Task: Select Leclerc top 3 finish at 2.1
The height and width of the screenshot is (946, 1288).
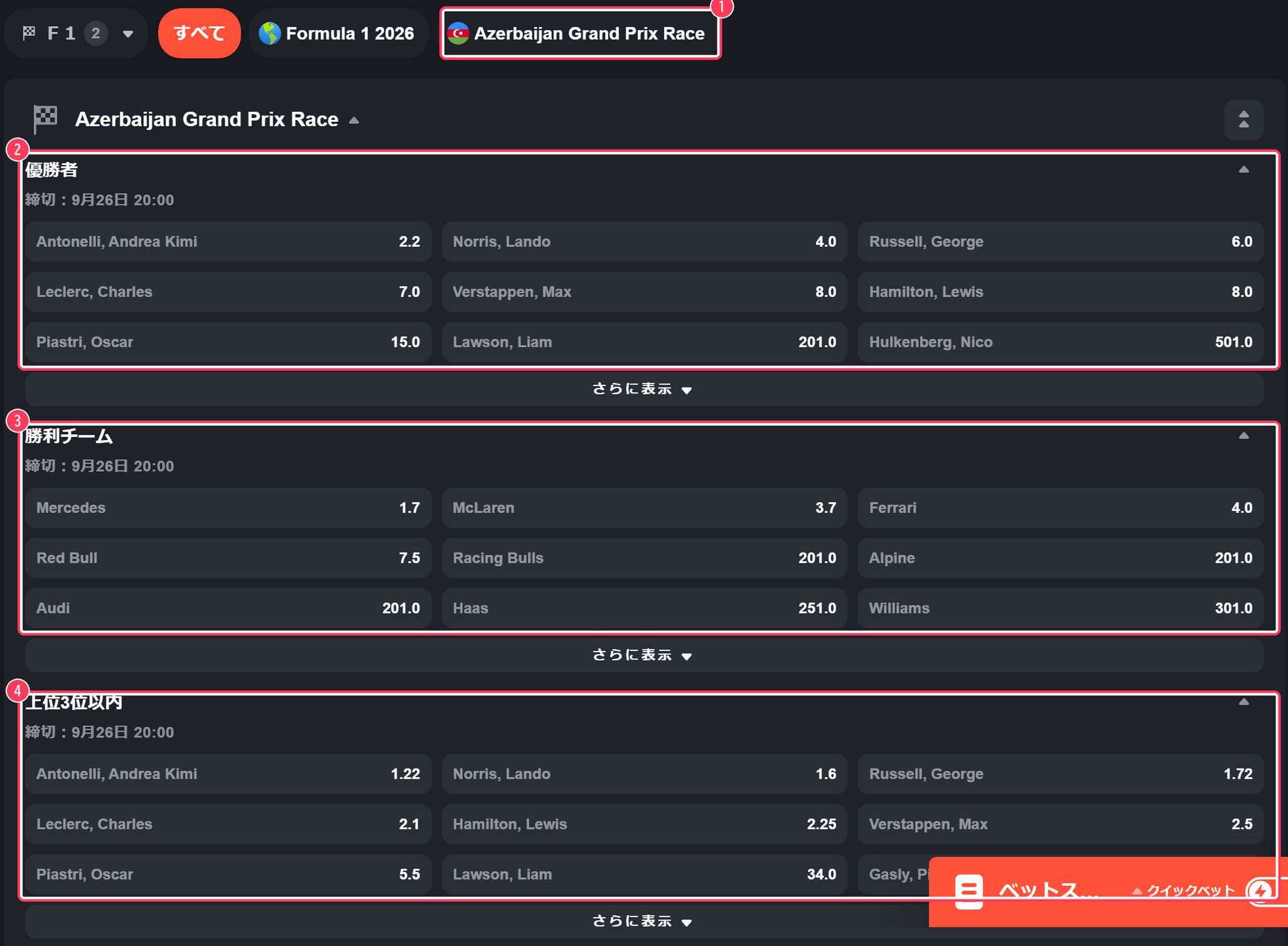Action: point(228,824)
